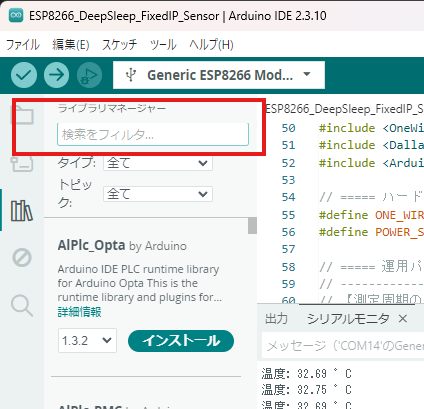Click the #include <OneWi code line
The height and width of the screenshot is (409, 424).
tap(371, 128)
